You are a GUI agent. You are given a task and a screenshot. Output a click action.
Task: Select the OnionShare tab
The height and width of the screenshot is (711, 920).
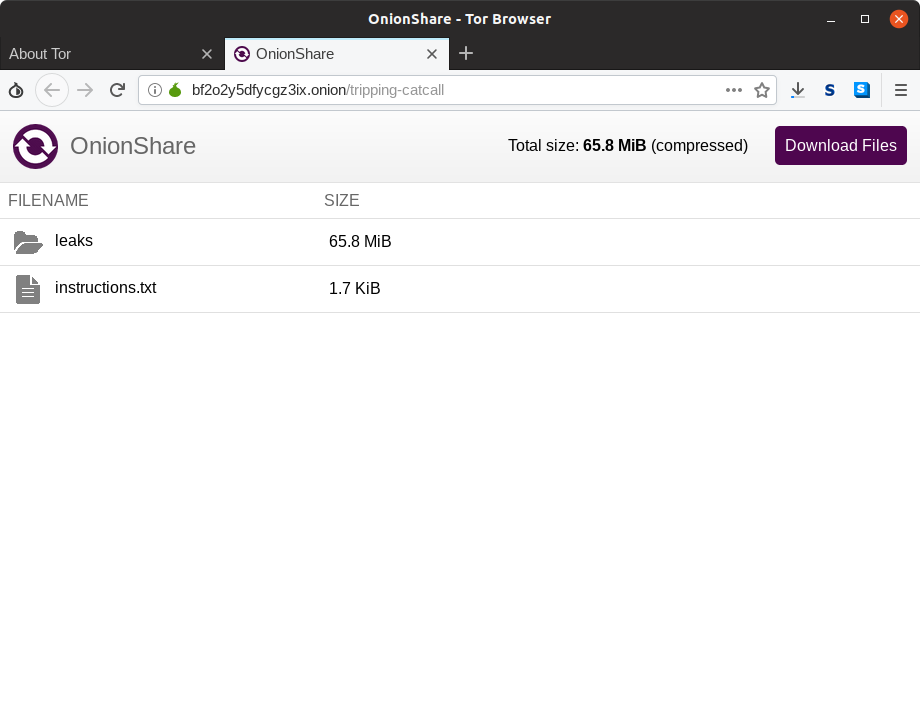click(337, 54)
